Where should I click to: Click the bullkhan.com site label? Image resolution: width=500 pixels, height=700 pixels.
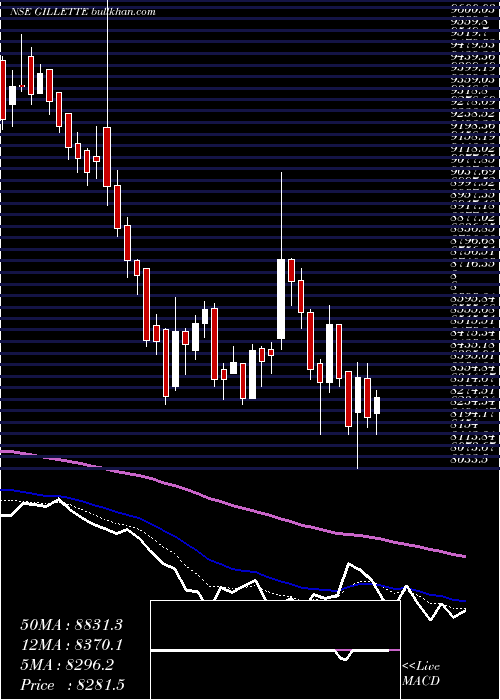click(x=123, y=12)
